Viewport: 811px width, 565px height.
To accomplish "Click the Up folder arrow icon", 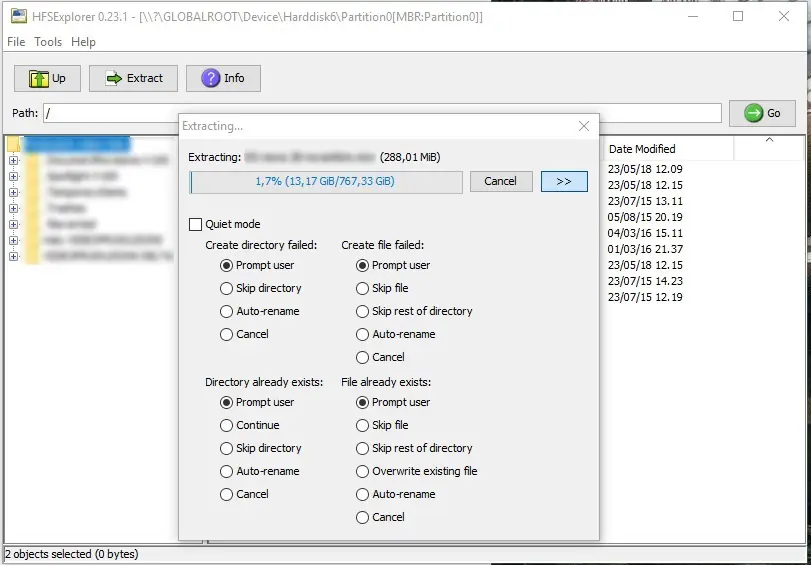I will pyautogui.click(x=38, y=79).
